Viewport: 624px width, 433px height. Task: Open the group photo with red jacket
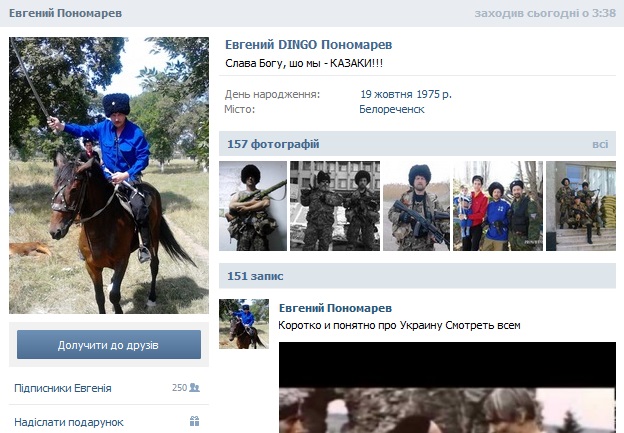pos(498,206)
